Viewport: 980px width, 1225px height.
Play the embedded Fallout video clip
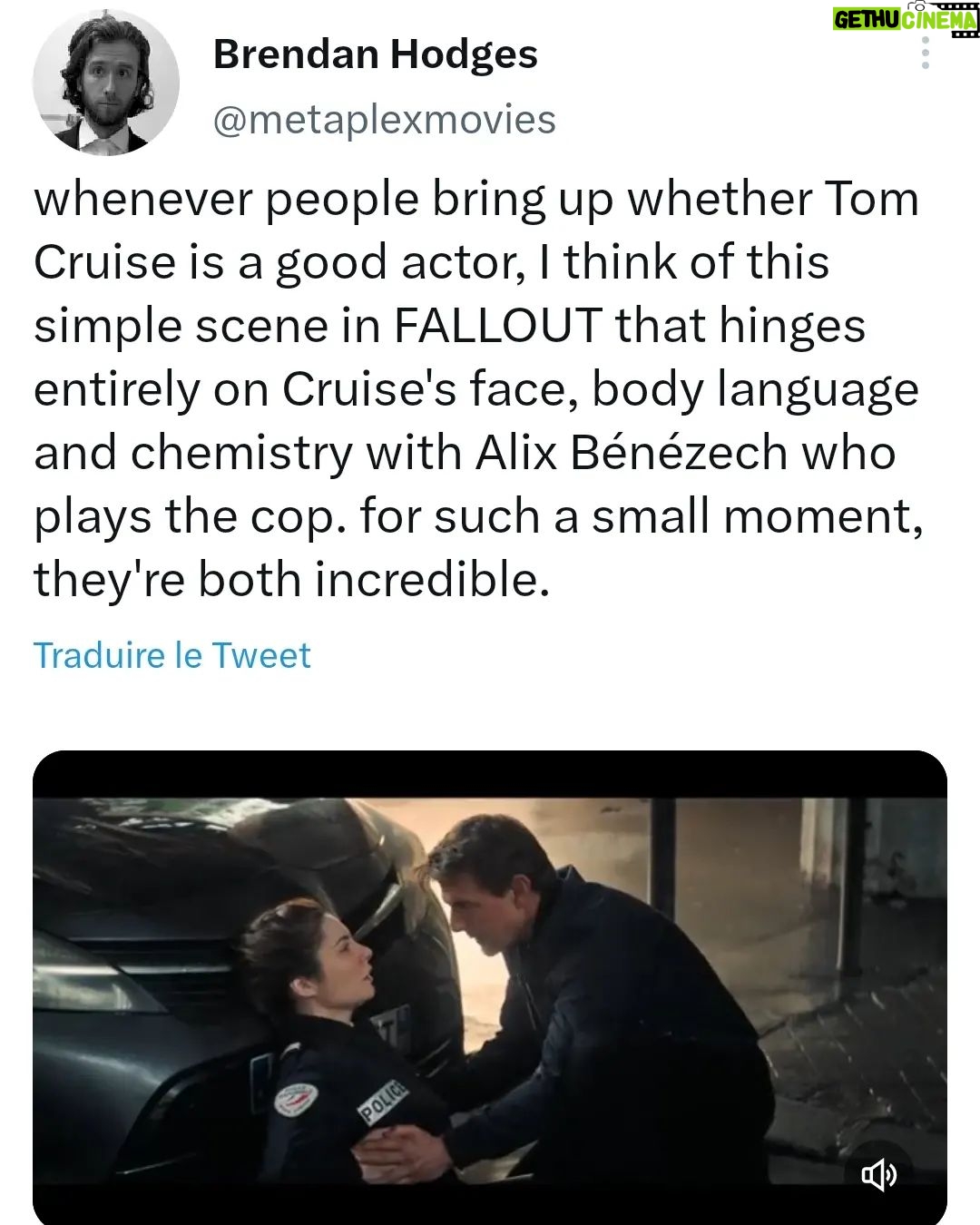tap(490, 987)
